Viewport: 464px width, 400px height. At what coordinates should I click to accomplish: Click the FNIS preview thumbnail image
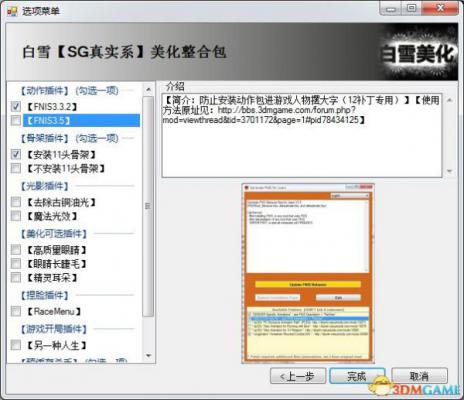tap(308, 273)
